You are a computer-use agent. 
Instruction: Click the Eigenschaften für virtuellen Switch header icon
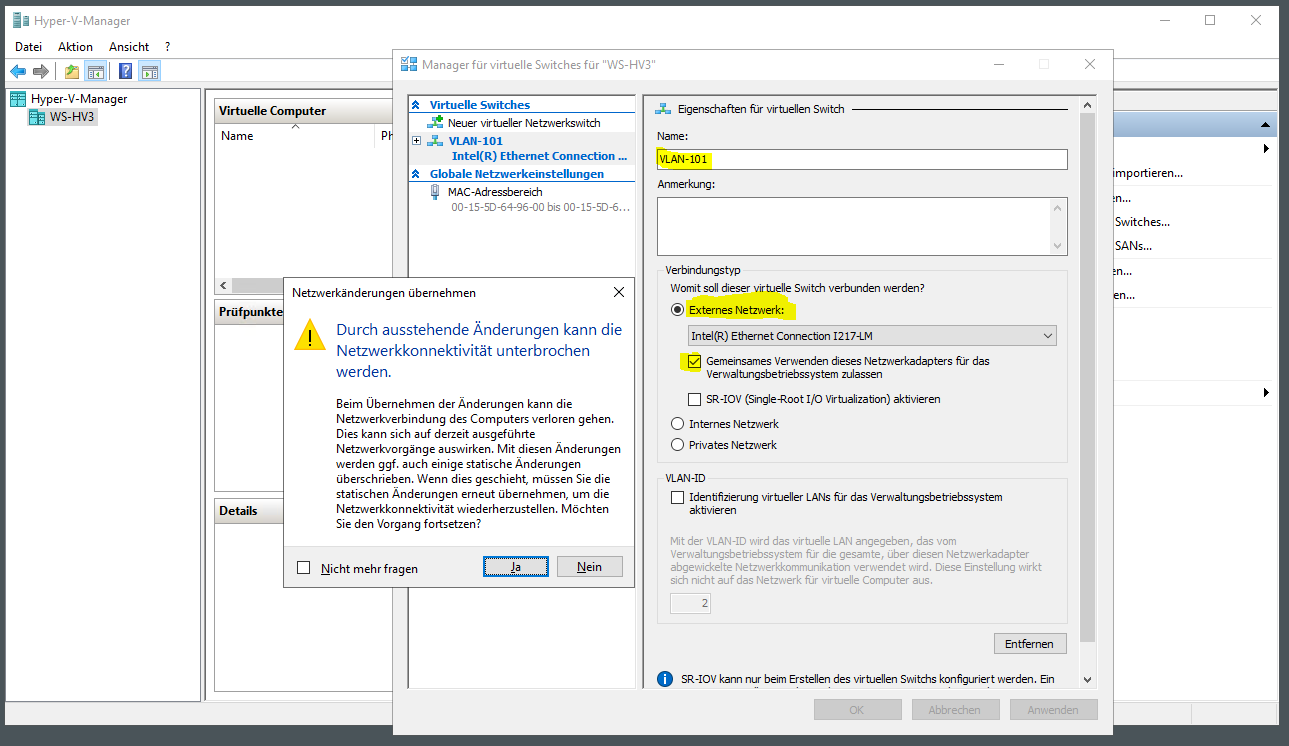tap(662, 108)
